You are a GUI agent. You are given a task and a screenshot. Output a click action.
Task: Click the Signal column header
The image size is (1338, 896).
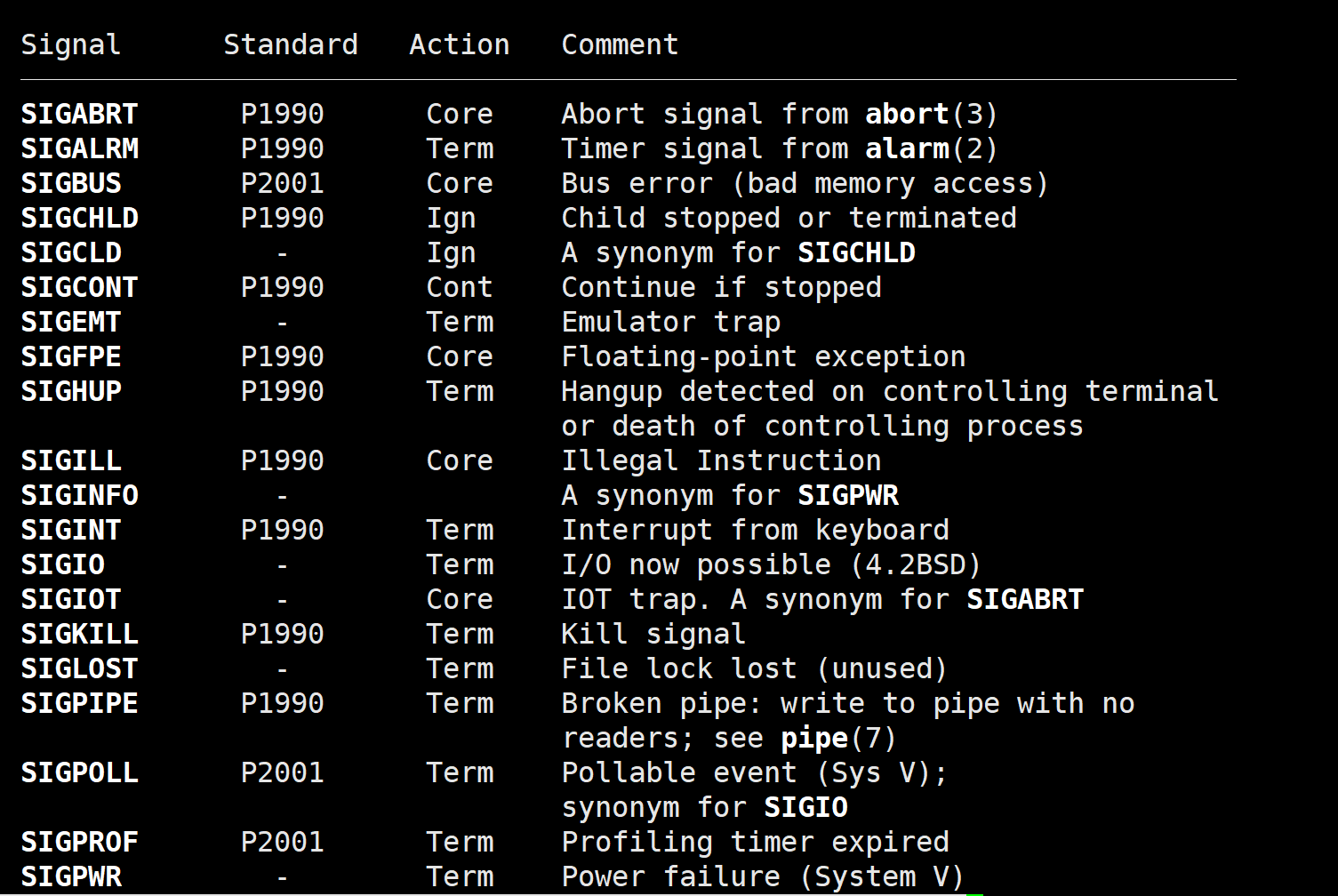click(70, 45)
